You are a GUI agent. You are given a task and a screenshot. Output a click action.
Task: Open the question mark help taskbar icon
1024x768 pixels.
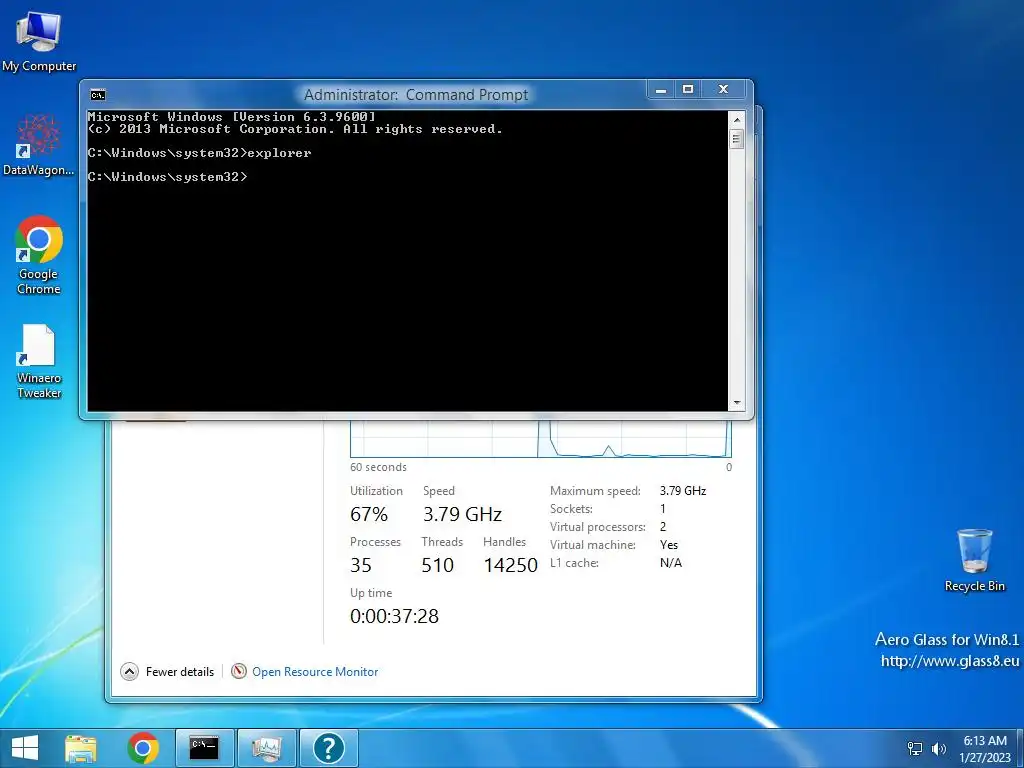click(328, 748)
